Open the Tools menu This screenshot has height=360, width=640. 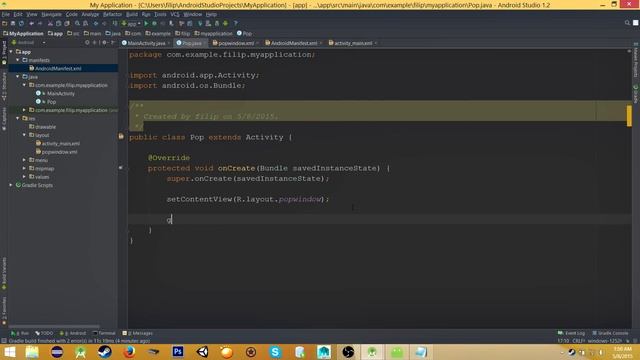click(160, 14)
